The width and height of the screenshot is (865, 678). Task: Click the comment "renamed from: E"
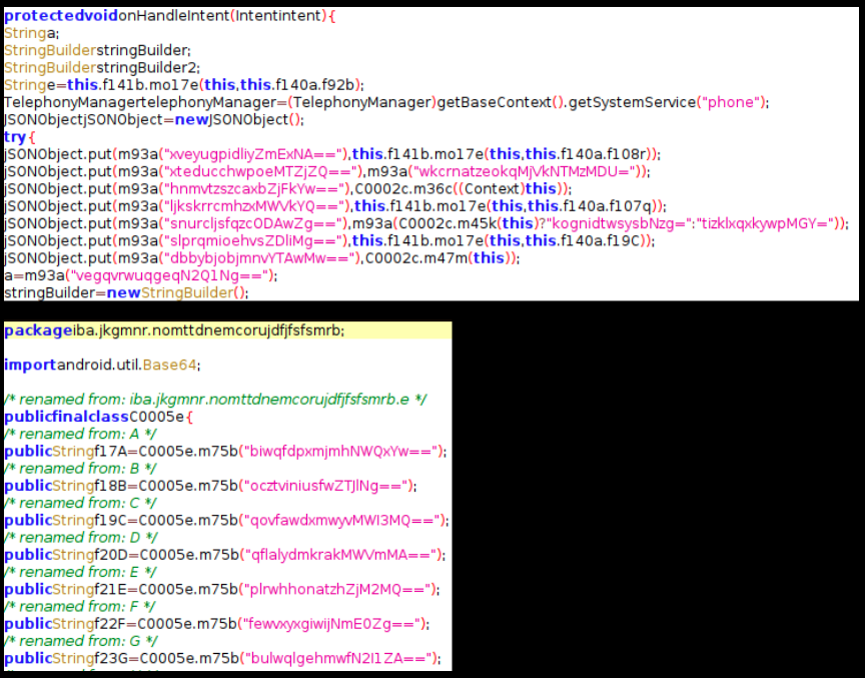[x=78, y=572]
